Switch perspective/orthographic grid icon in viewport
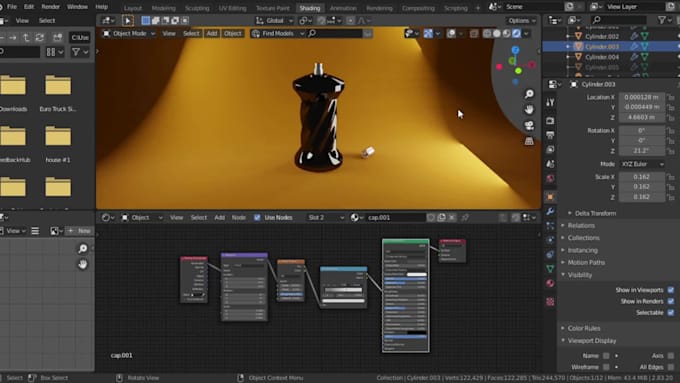This screenshot has width=680, height=383. (529, 141)
